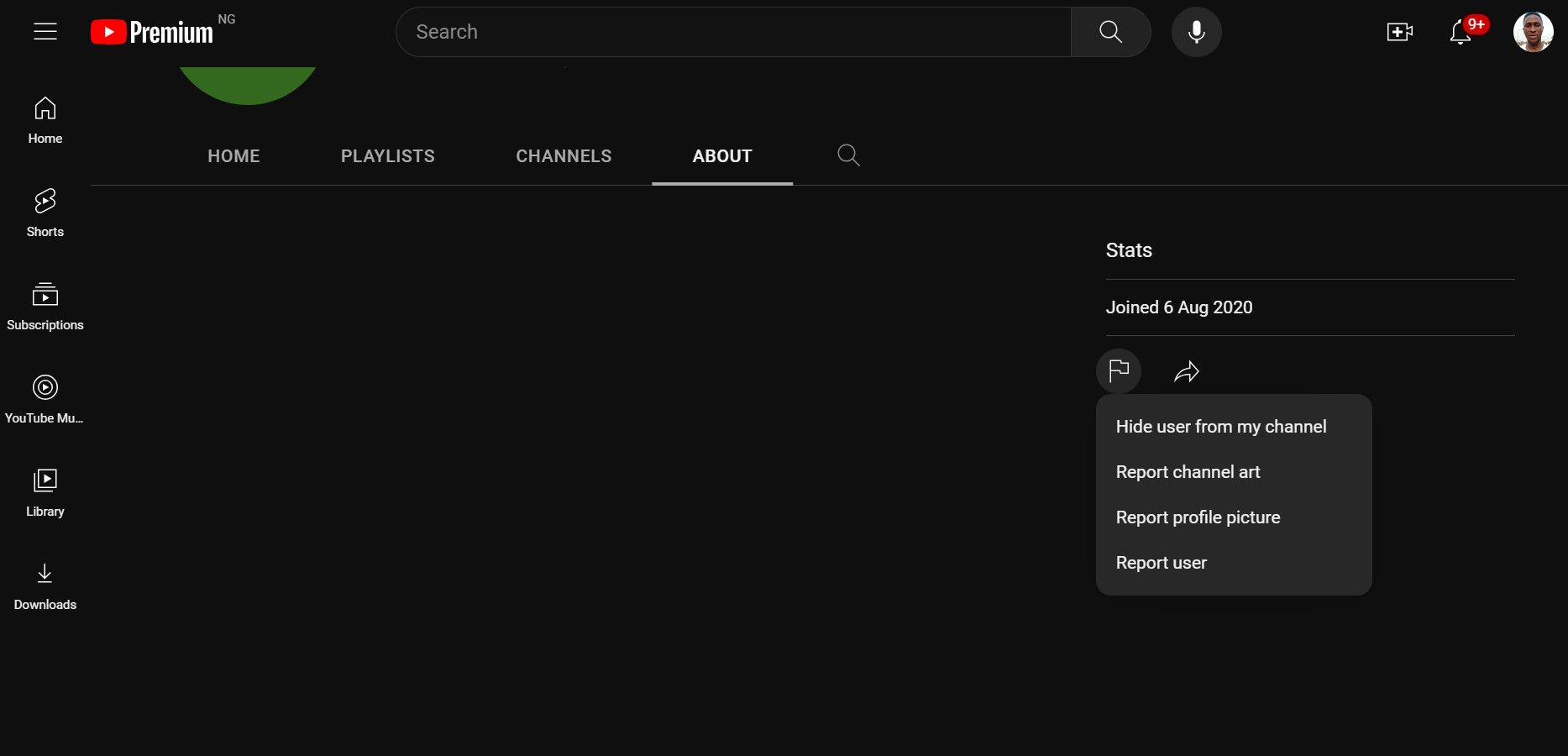Switch to the PLAYLISTS tab
The image size is (1568, 756).
[x=388, y=156]
